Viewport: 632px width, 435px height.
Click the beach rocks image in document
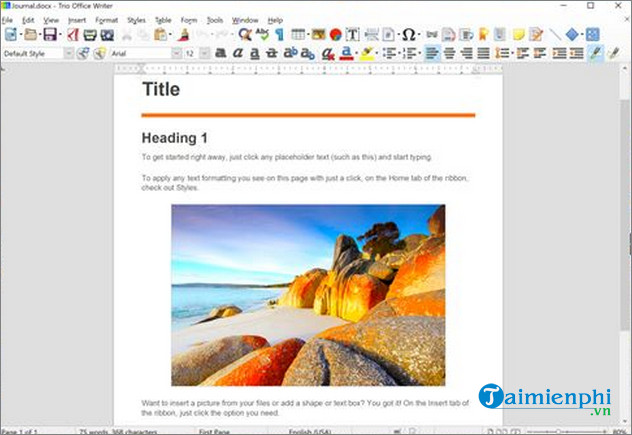(x=308, y=295)
